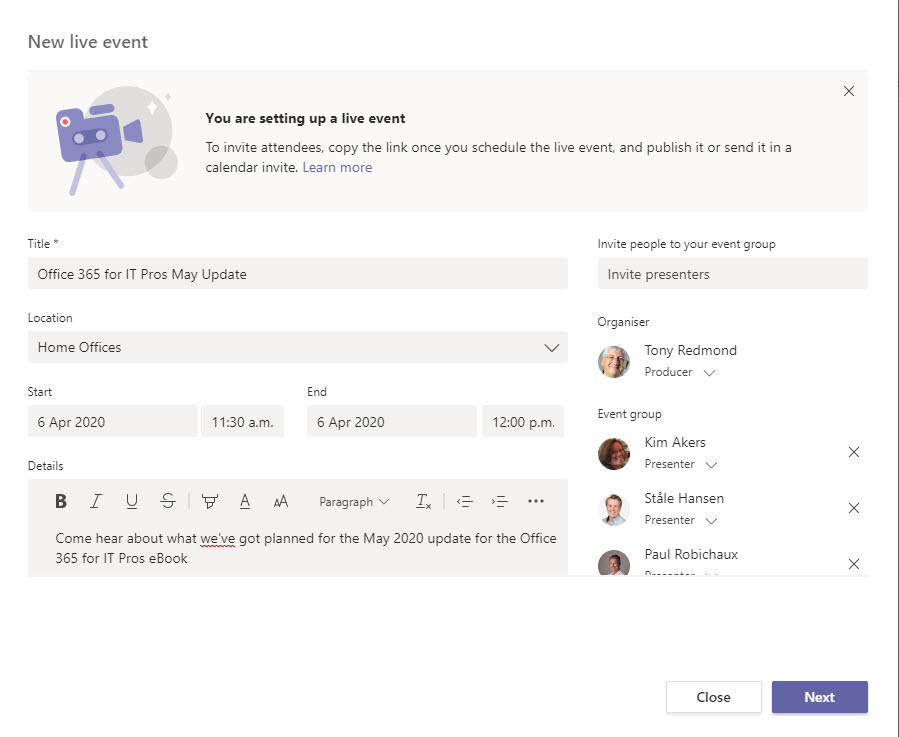Select the name Ståle Hansen
This screenshot has width=899, height=737.
tap(684, 498)
